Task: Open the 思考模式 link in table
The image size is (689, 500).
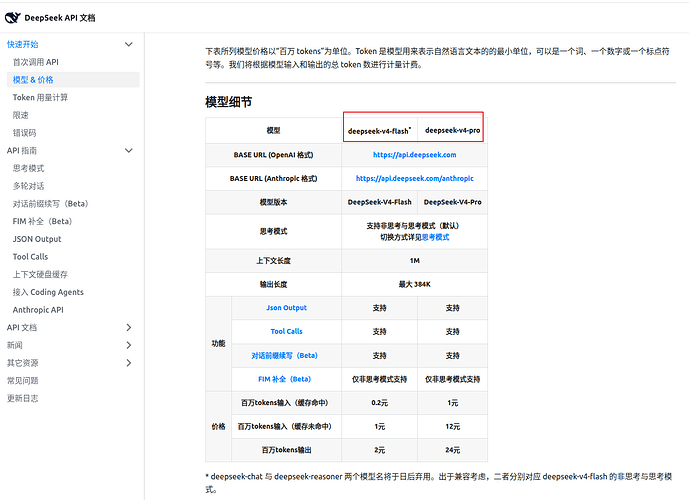Action: point(435,237)
